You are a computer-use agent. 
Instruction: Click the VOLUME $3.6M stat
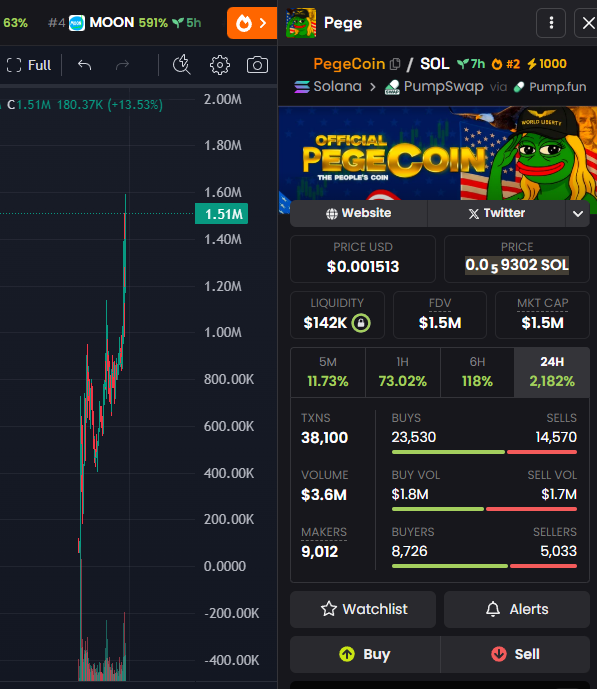(x=325, y=486)
